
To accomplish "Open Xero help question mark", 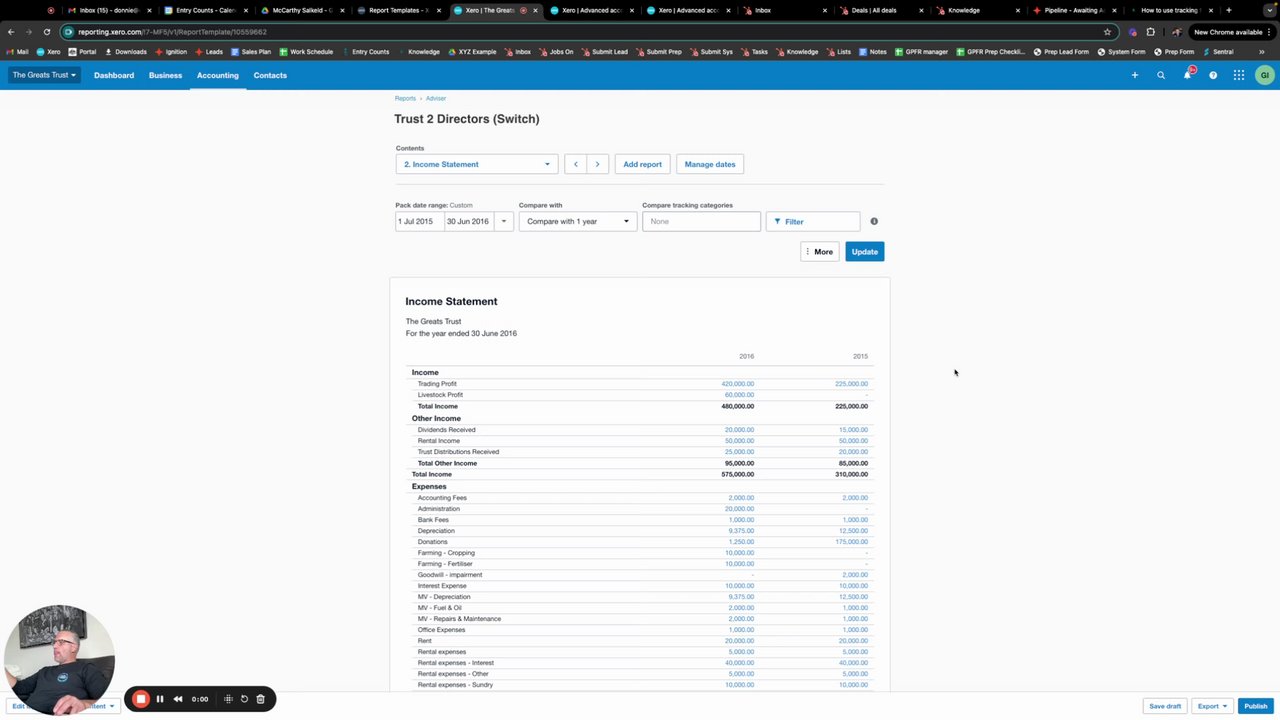I will (x=1213, y=75).
